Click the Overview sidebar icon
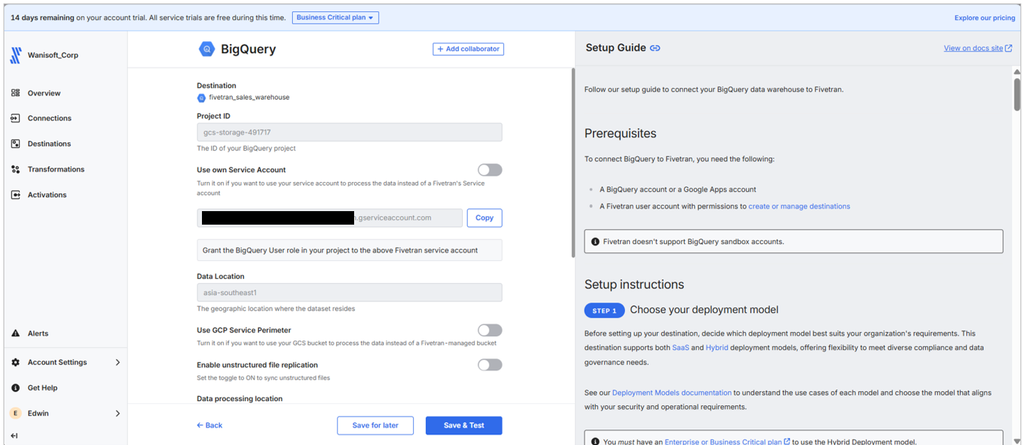Viewport: 1024px width, 445px height. pyautogui.click(x=16, y=93)
